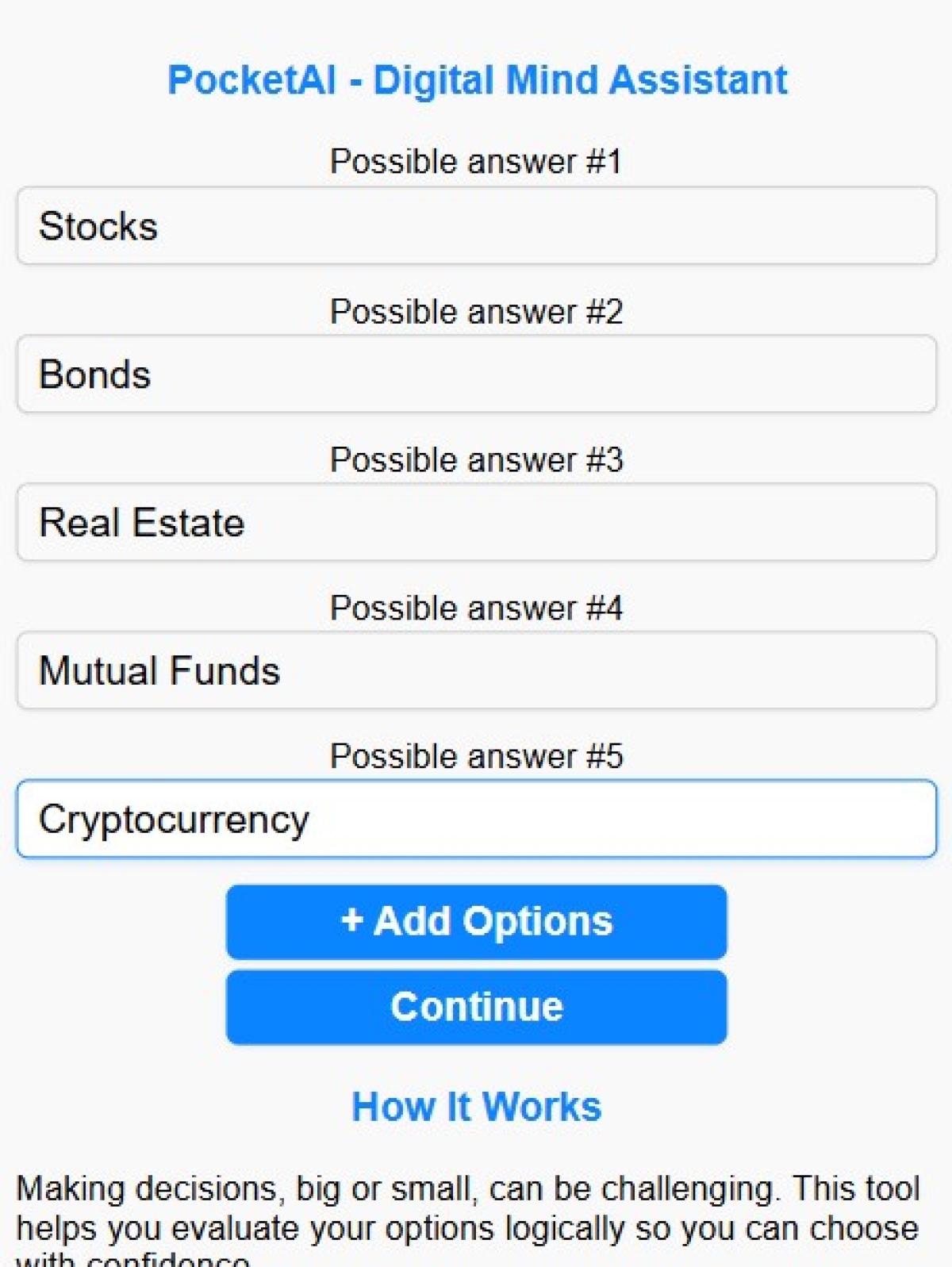Click the word PocketAI in the title
952x1267 pixels.
251,80
